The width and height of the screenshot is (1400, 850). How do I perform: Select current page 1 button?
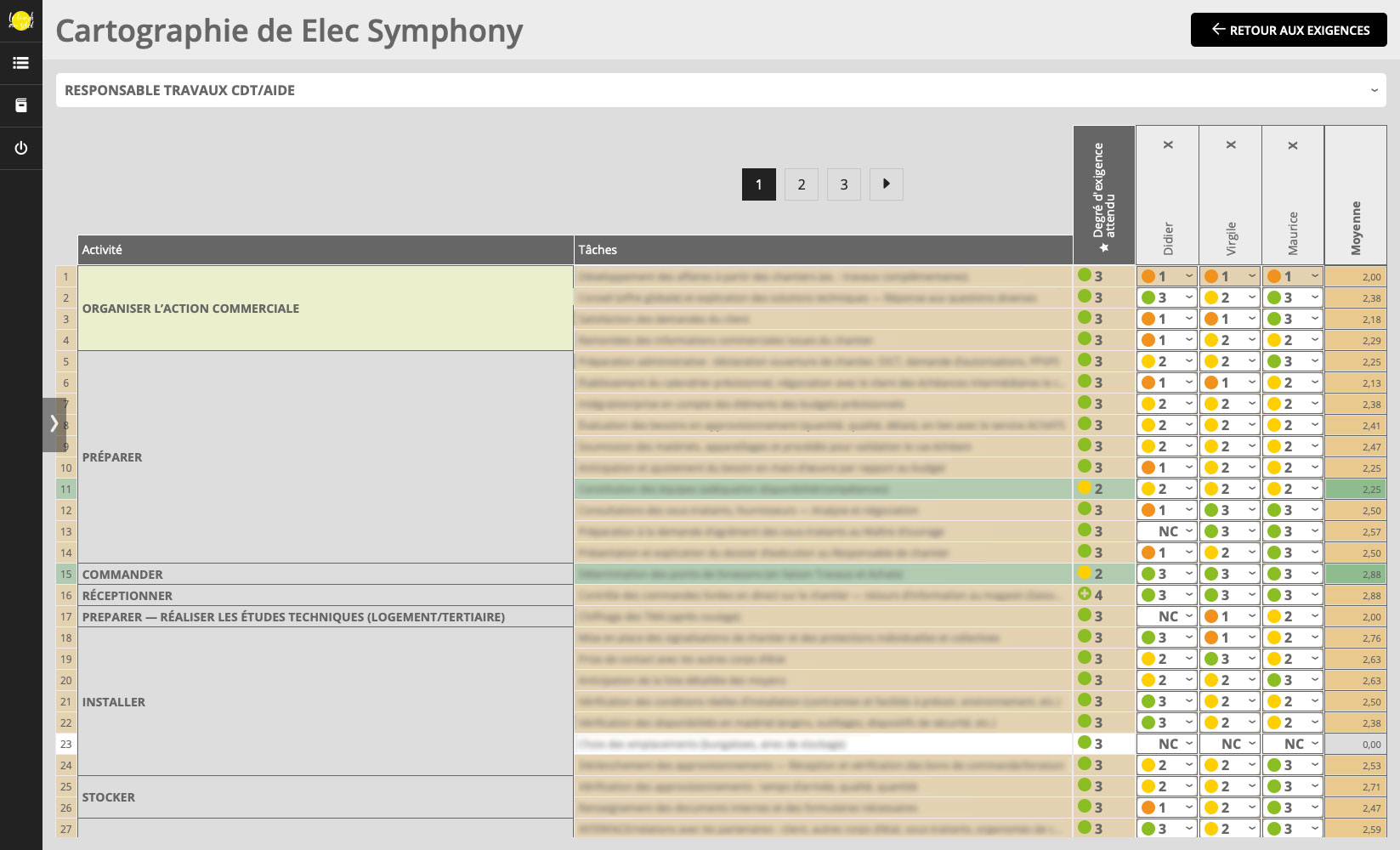point(759,184)
